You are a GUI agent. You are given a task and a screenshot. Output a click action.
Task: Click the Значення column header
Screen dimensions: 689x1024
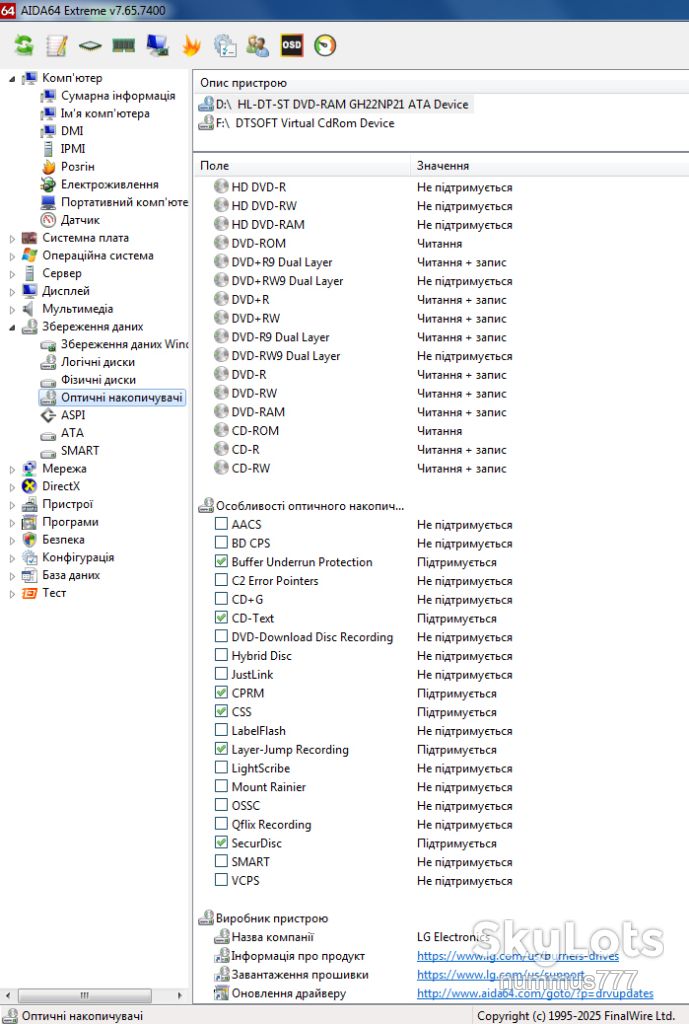[550, 165]
